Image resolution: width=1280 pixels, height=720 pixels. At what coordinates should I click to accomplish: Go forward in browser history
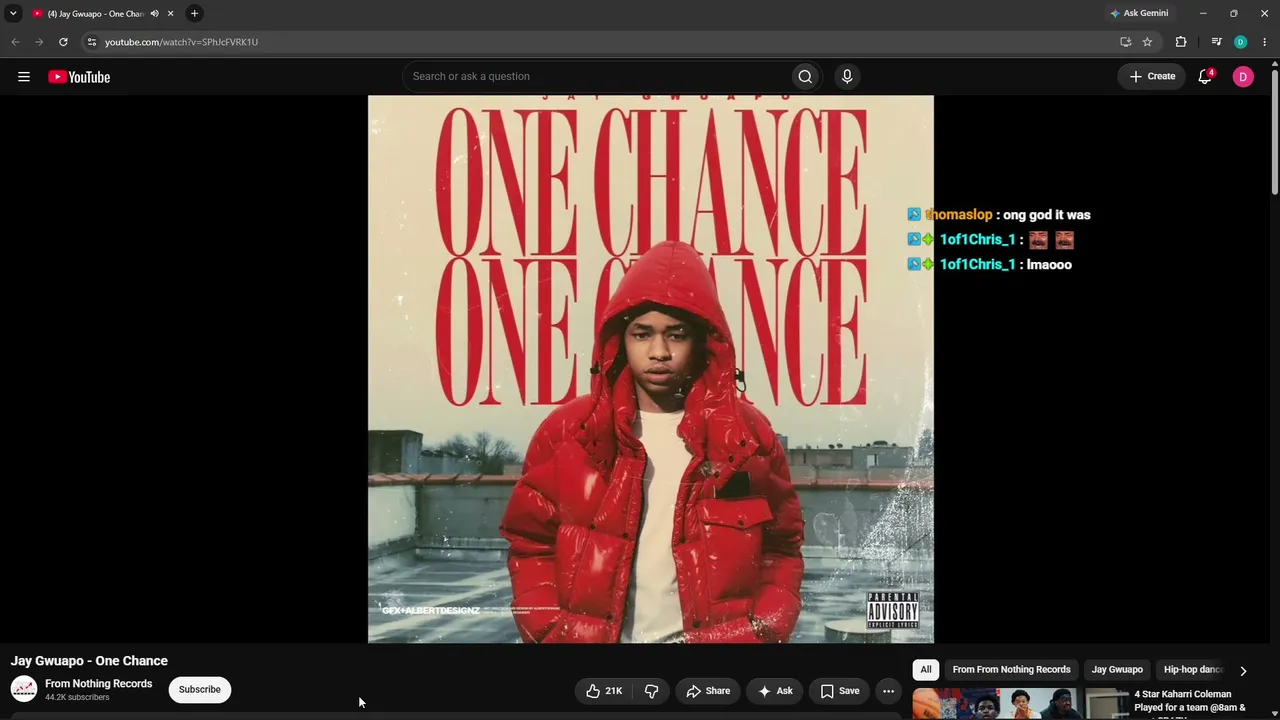point(39,42)
